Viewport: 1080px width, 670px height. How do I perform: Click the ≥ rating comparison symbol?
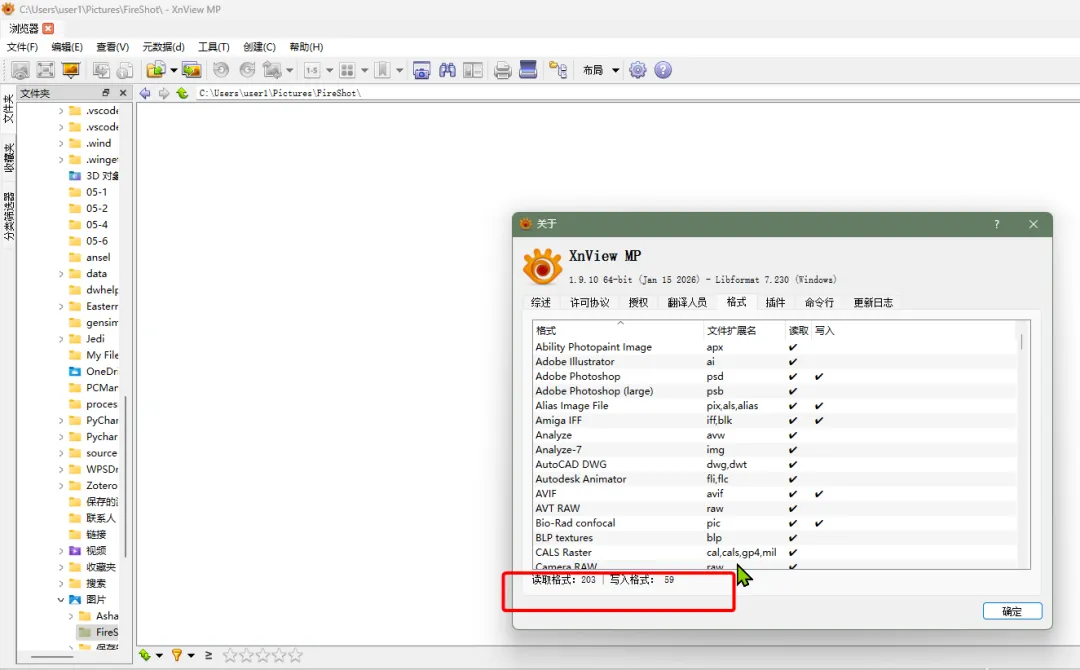(x=208, y=655)
